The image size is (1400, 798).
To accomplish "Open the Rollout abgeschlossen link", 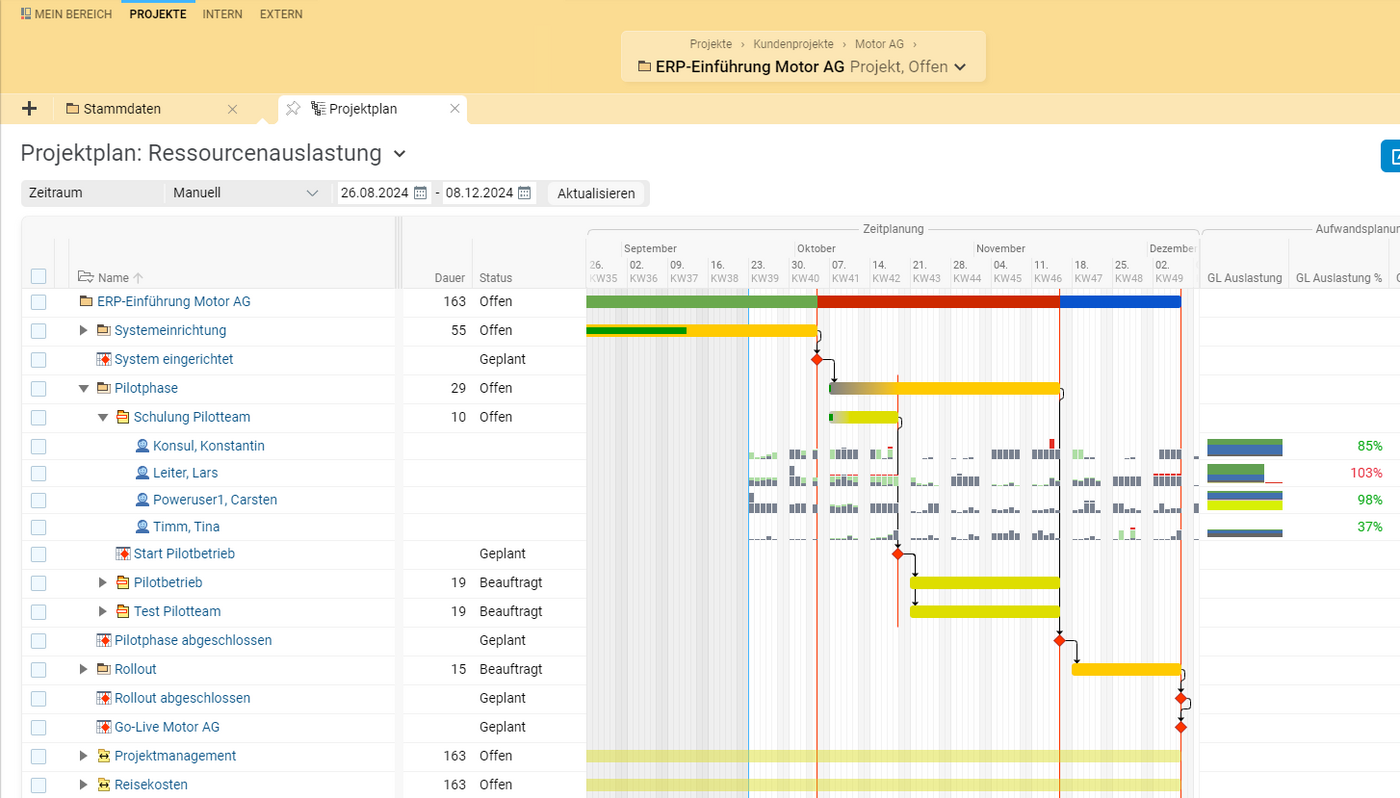I will pyautogui.click(x=182, y=698).
